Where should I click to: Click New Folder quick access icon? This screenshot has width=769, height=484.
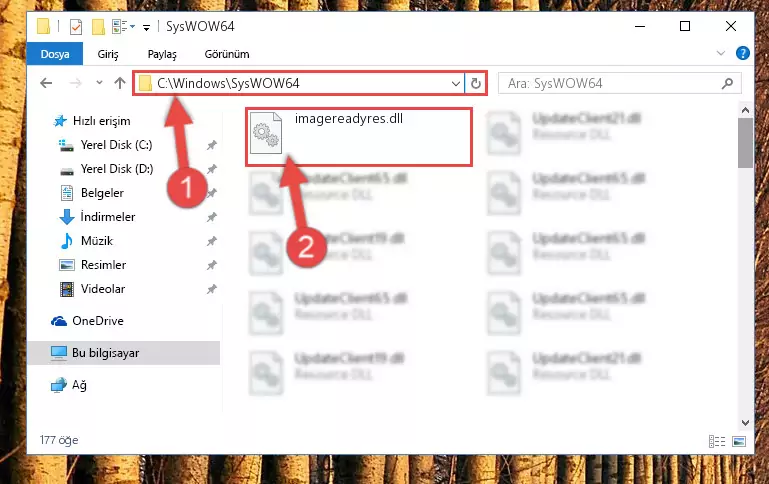98,26
